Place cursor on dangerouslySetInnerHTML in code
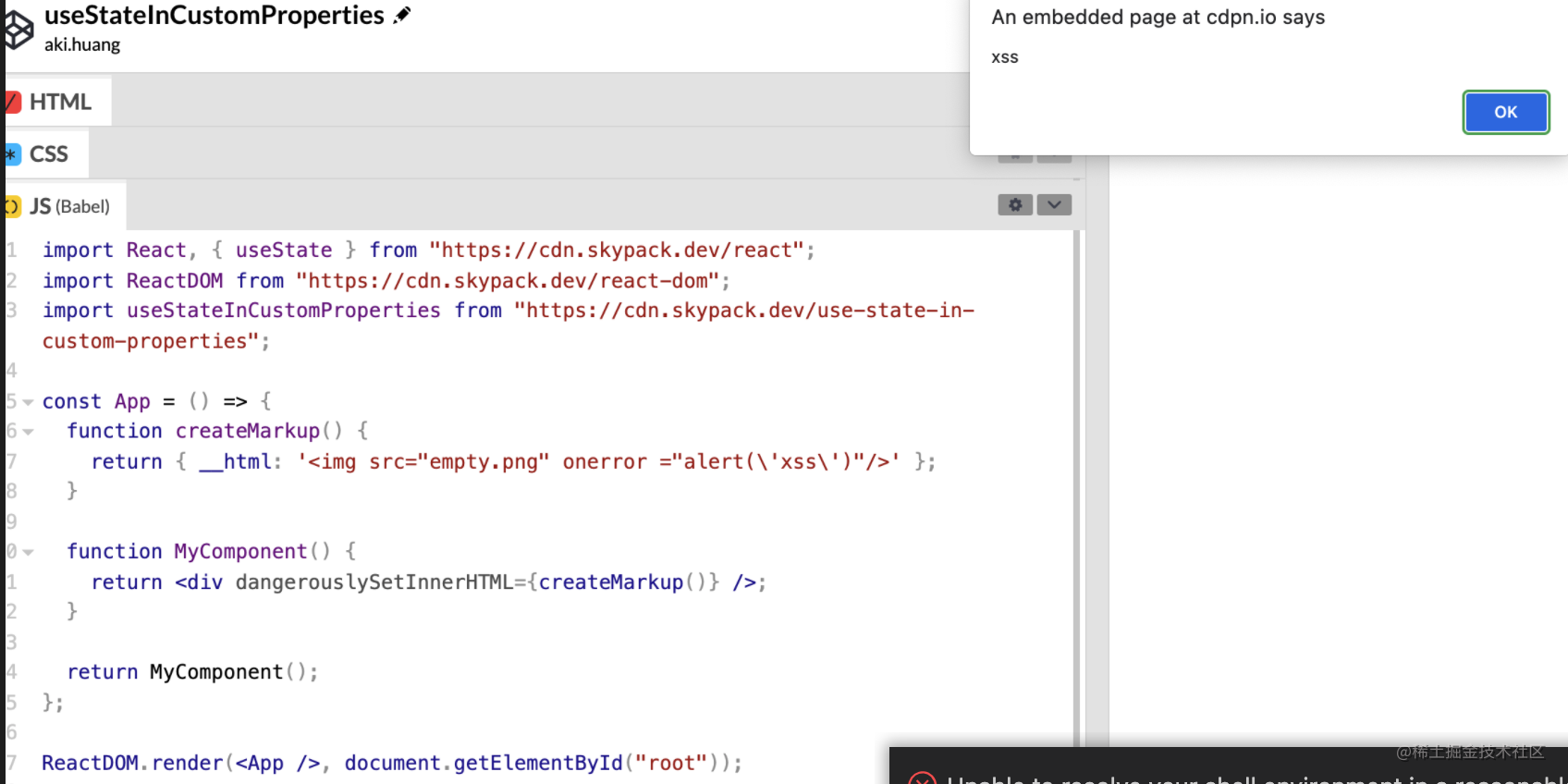 374,582
